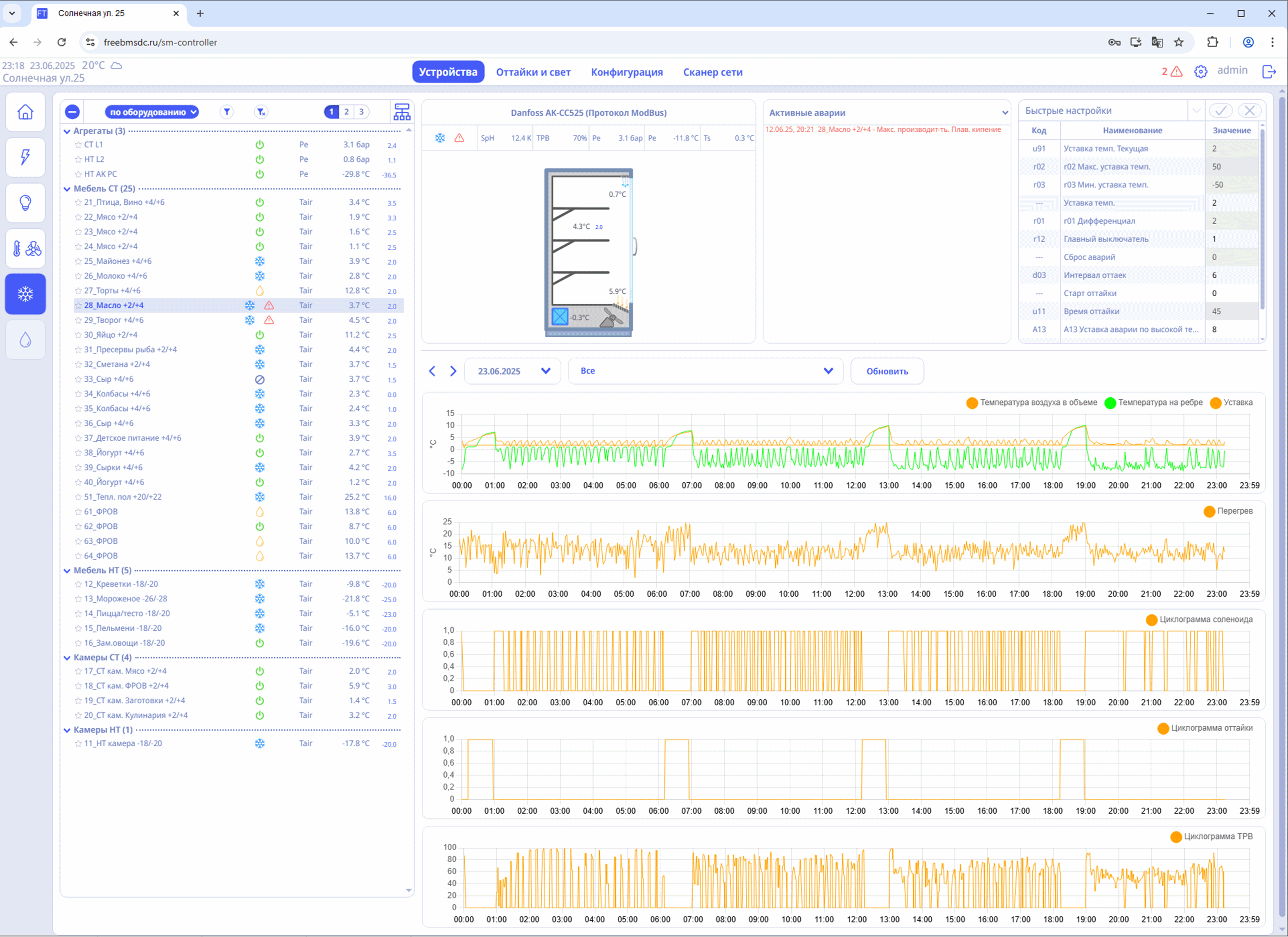Switch to the Оттайки и свет tab
Image resolution: width=1288 pixels, height=937 pixels.
533,72
